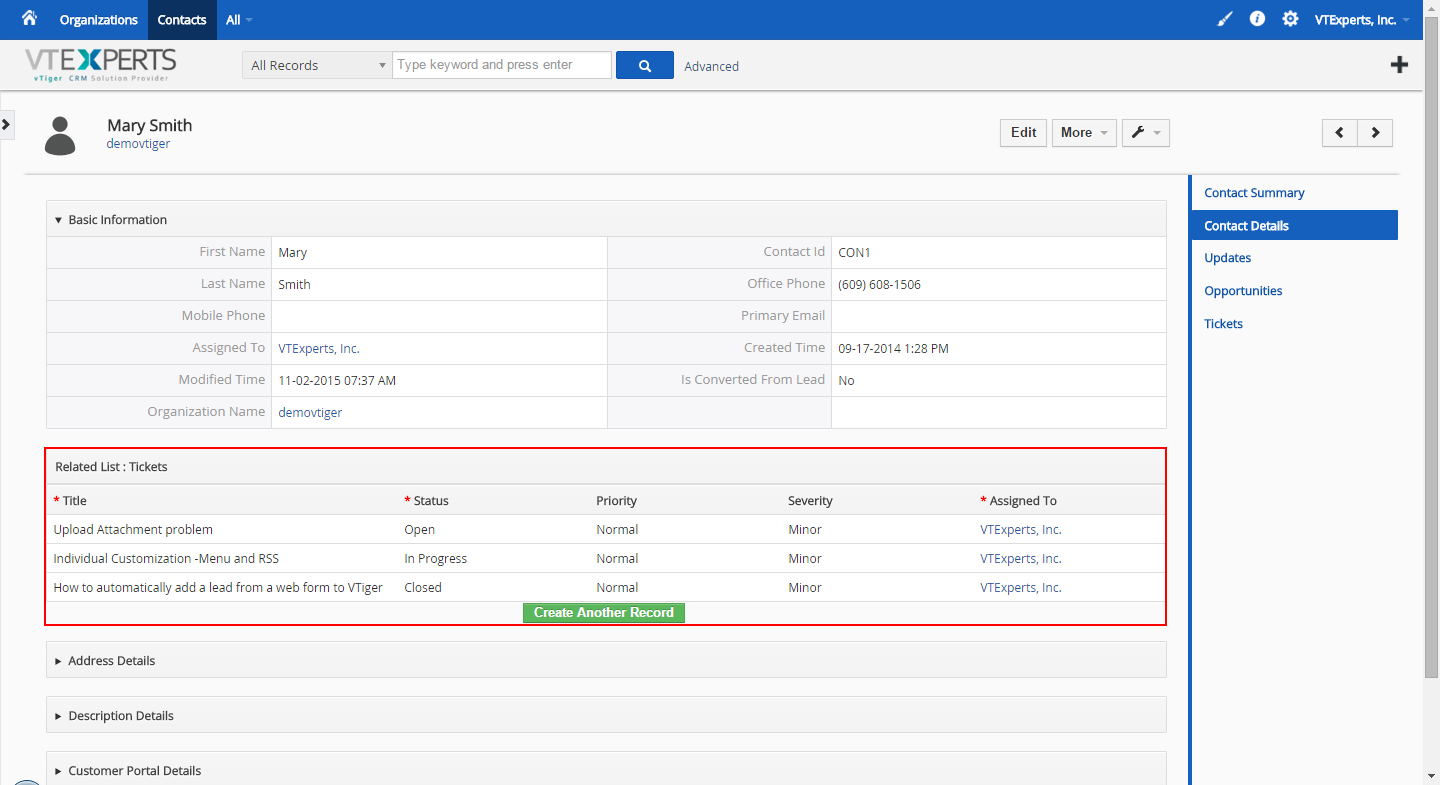Image resolution: width=1440 pixels, height=785 pixels.
Task: Click the Is Converted From Lead value No
Action: click(847, 381)
